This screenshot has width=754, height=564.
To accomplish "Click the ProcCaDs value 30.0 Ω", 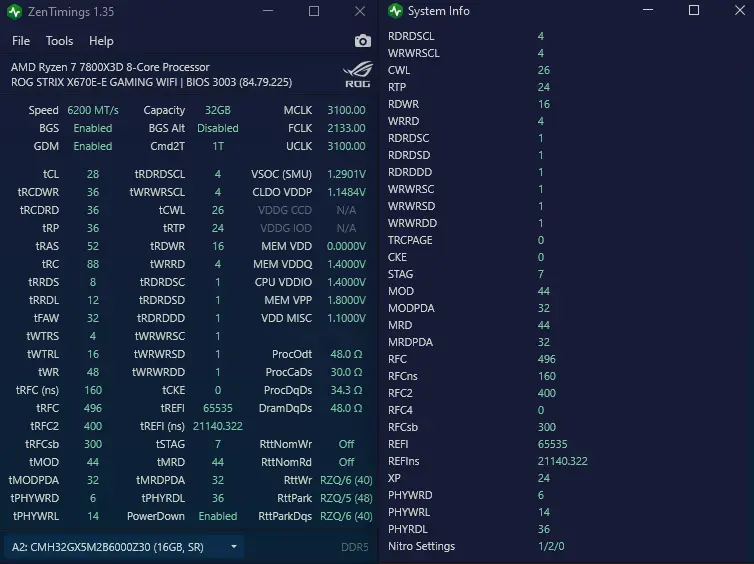I will click(x=346, y=372).
